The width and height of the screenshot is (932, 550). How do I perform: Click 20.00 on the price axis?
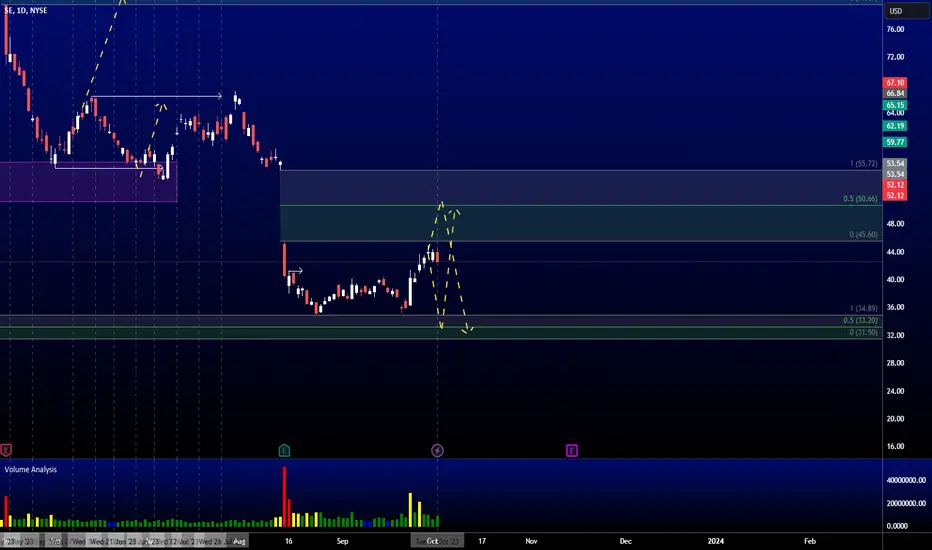(895, 419)
